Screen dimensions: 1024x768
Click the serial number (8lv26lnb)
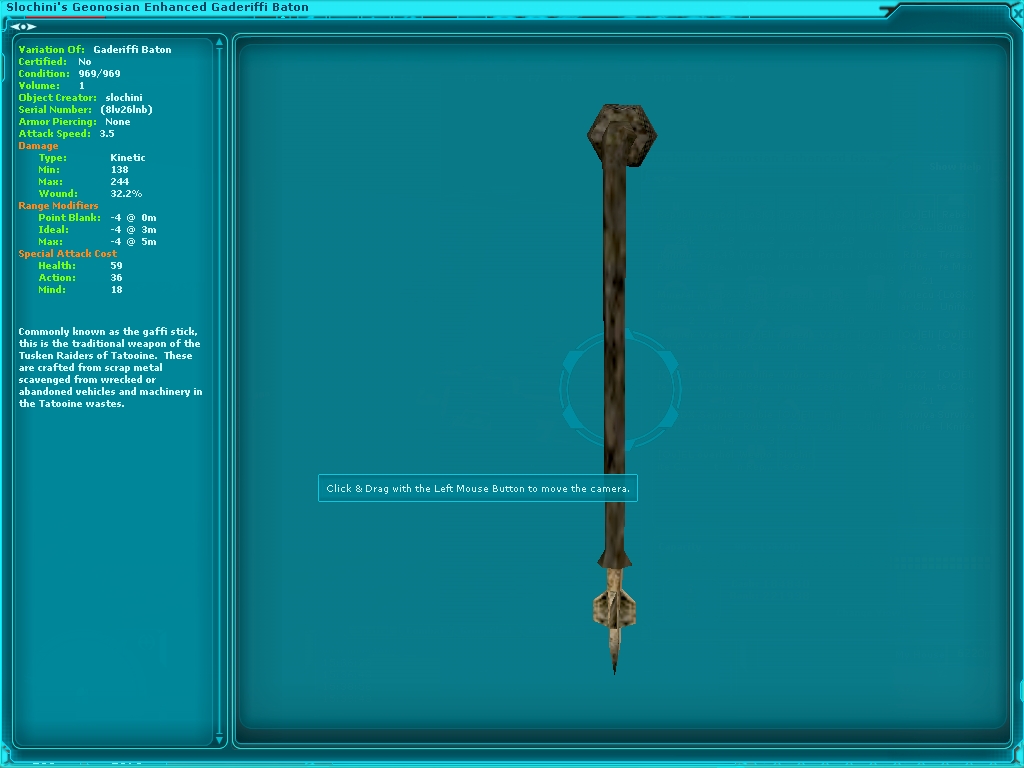pos(126,110)
